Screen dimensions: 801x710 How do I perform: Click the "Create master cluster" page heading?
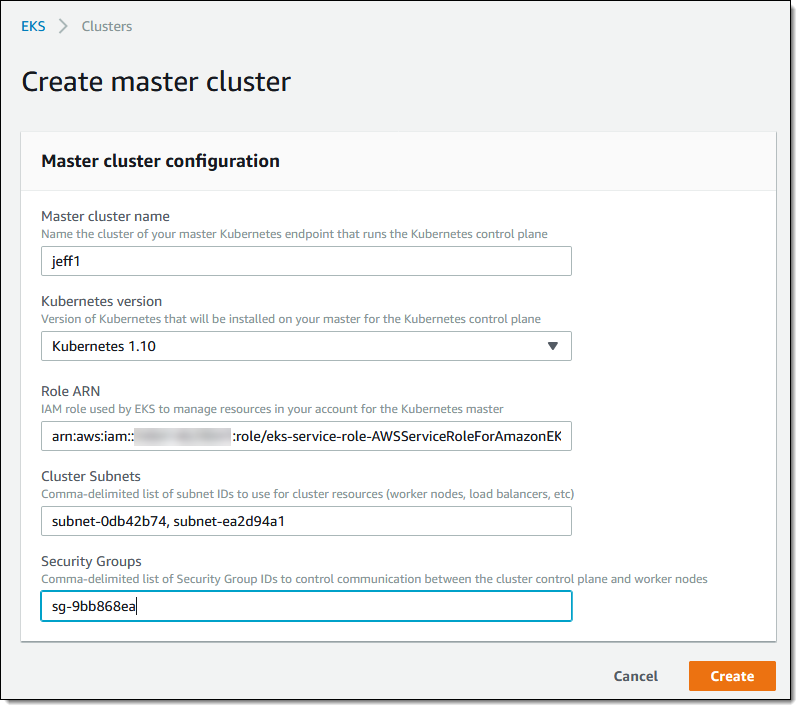tap(156, 81)
